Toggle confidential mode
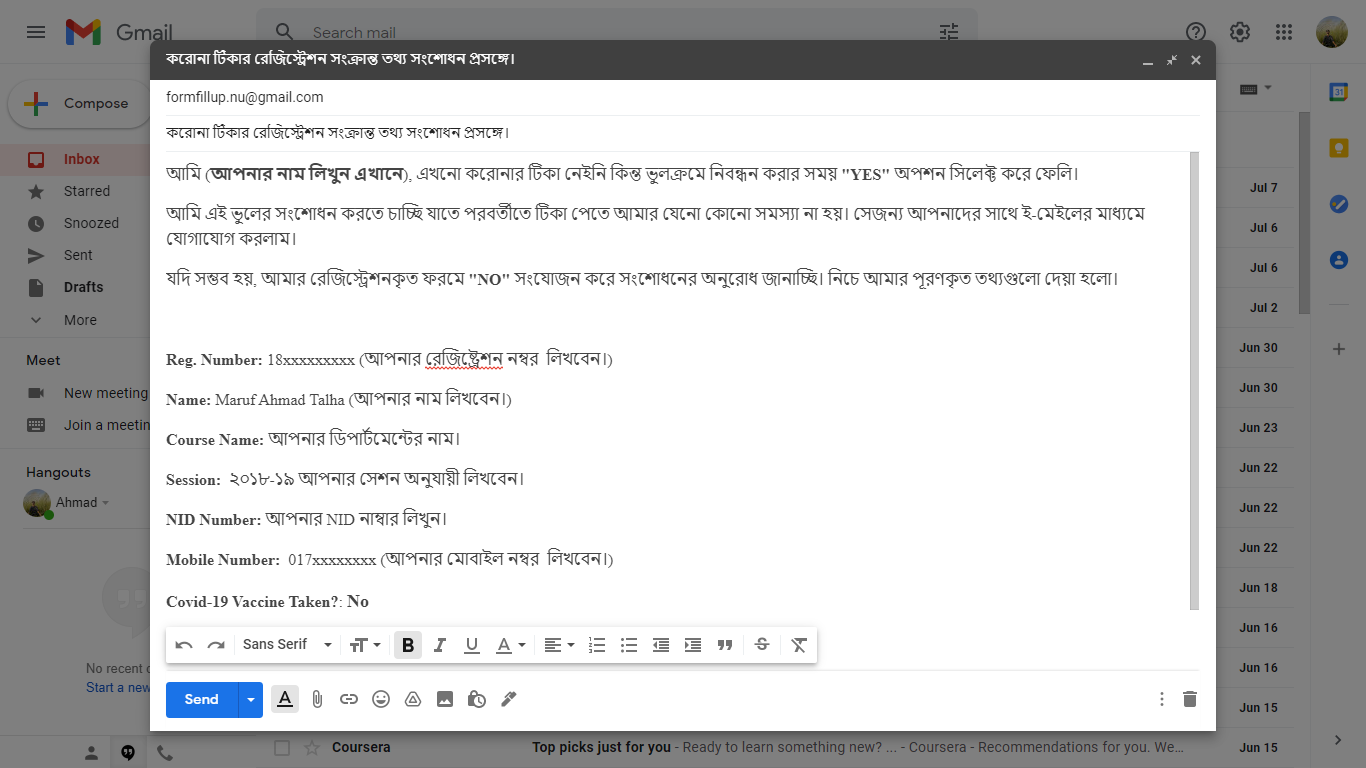Image resolution: width=1366 pixels, height=768 pixels. click(477, 699)
